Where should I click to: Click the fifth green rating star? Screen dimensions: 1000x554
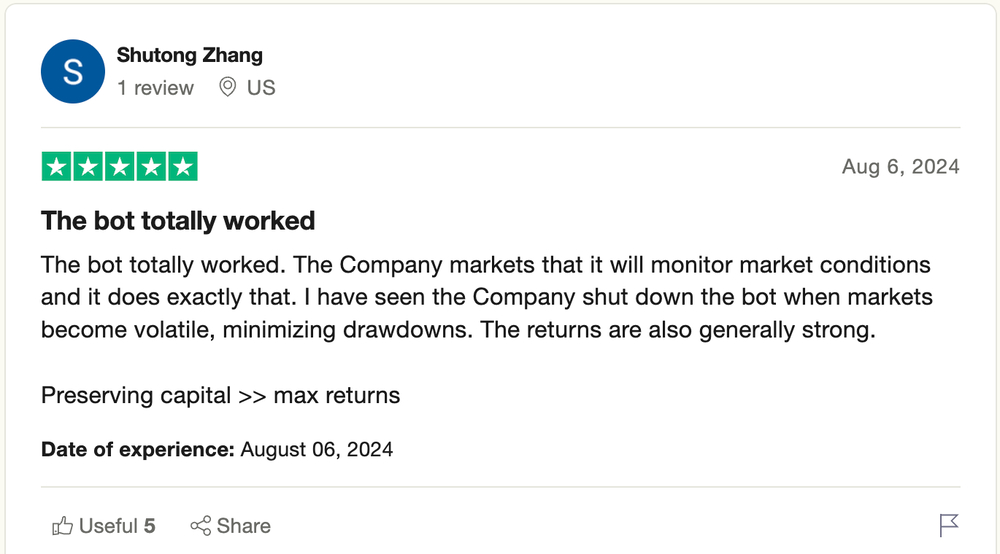tap(183, 166)
